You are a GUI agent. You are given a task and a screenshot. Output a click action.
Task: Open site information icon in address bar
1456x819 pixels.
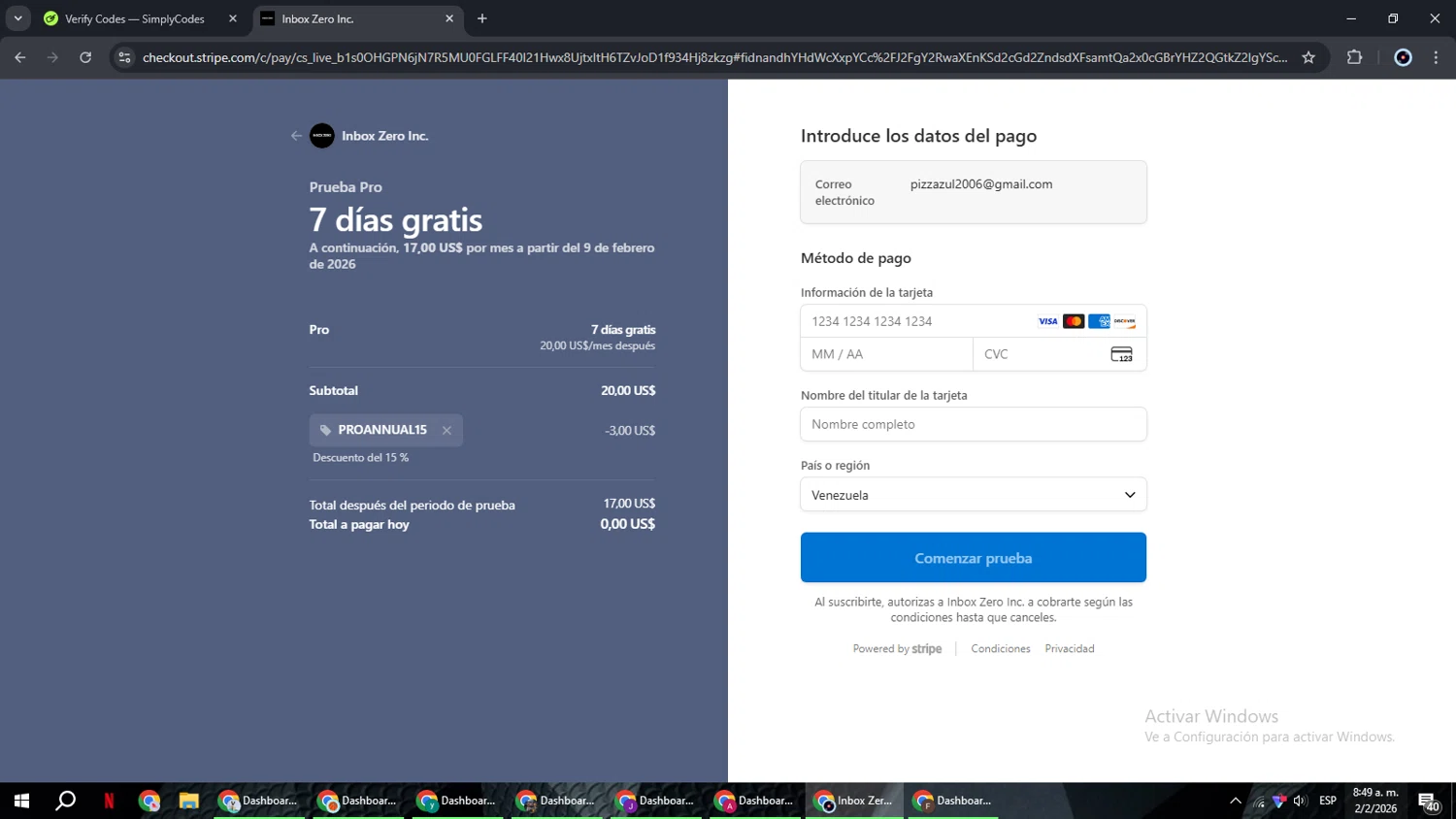point(124,57)
